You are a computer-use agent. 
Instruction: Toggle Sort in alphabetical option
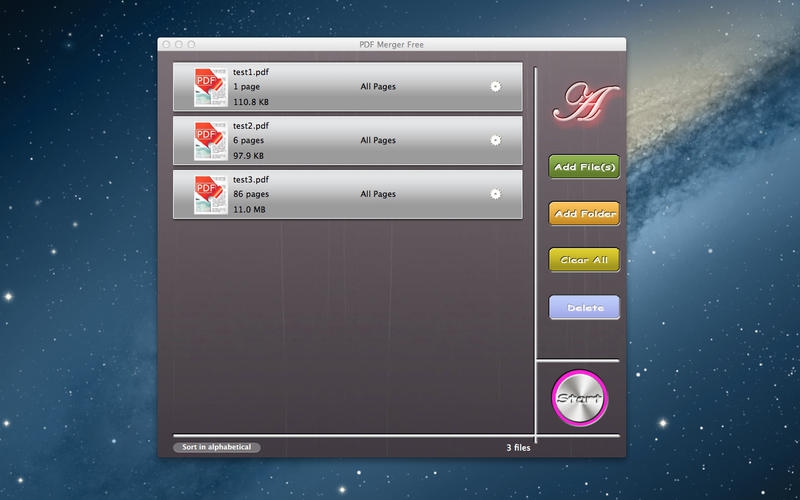217,447
